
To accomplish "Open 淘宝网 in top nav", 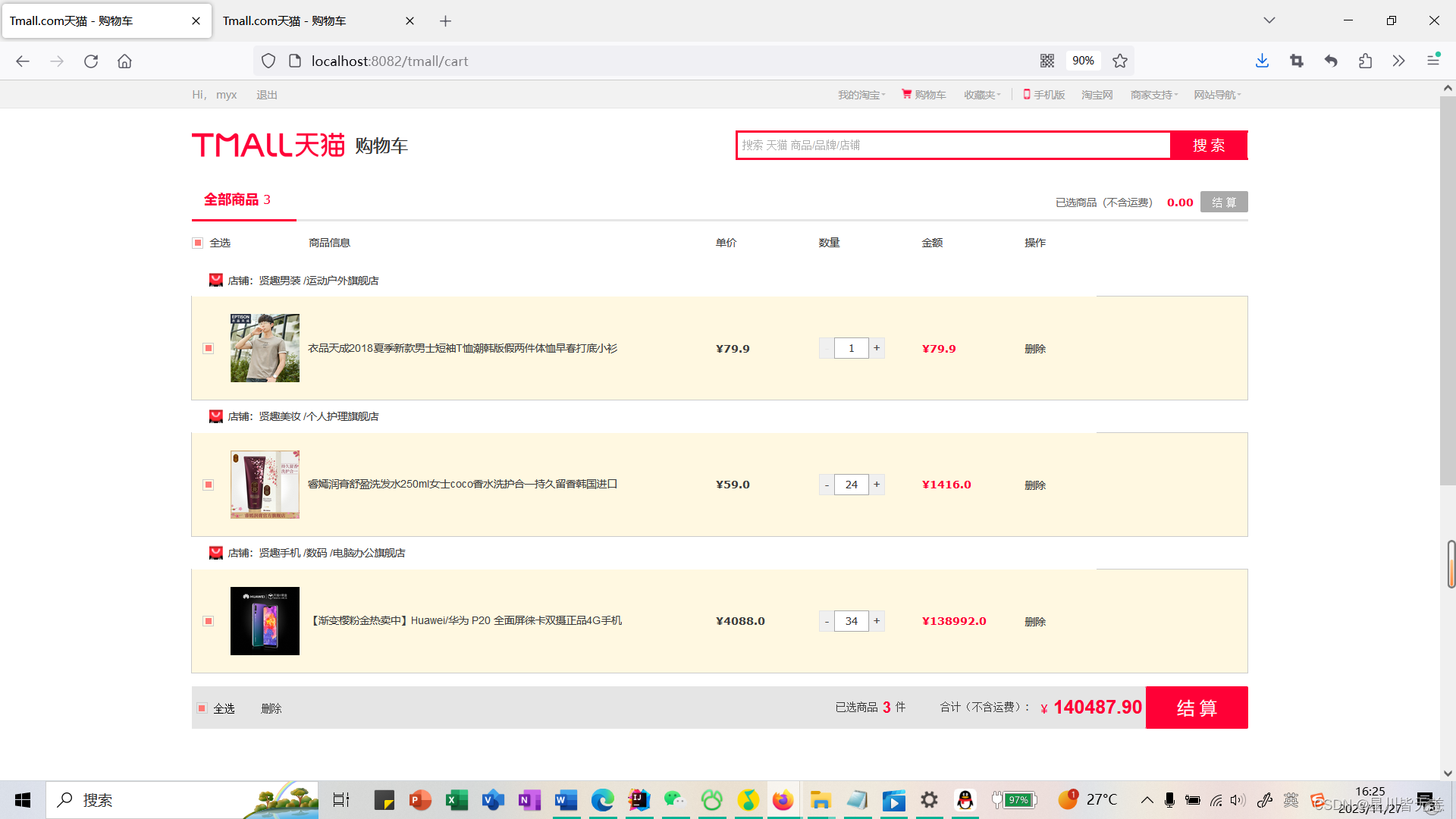I will 1097,95.
